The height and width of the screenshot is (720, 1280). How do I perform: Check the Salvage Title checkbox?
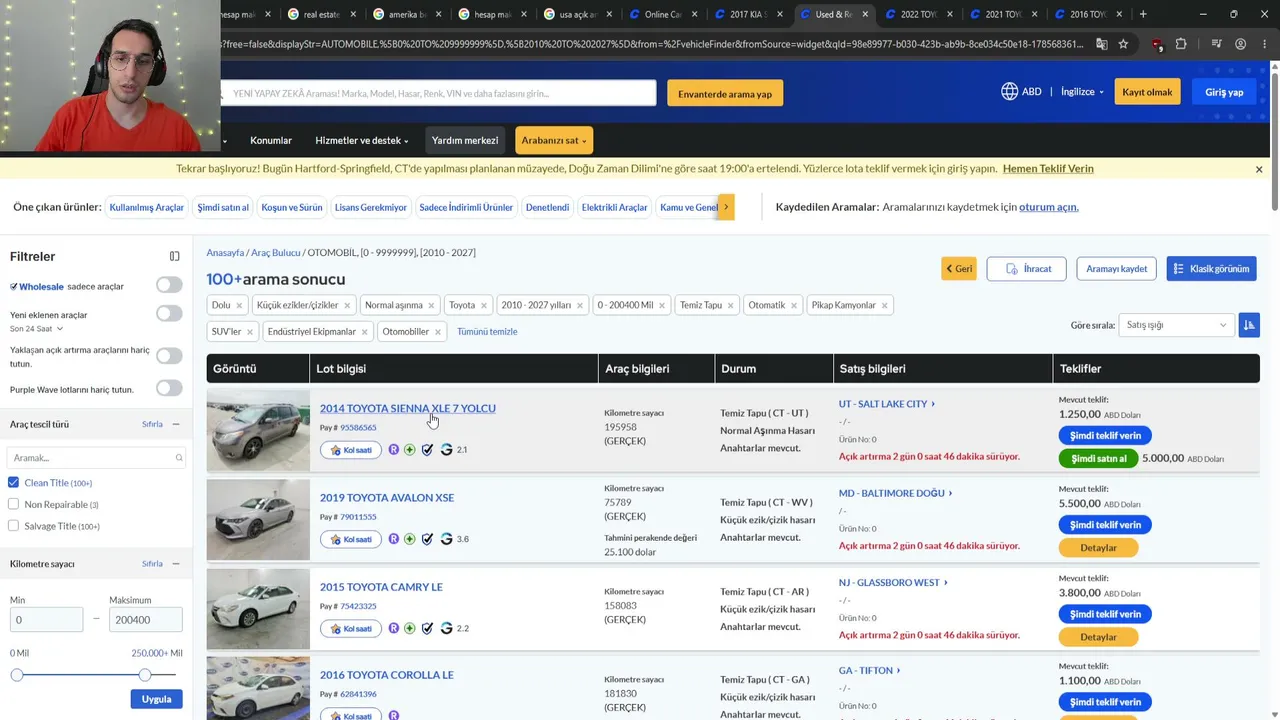[x=13, y=526]
